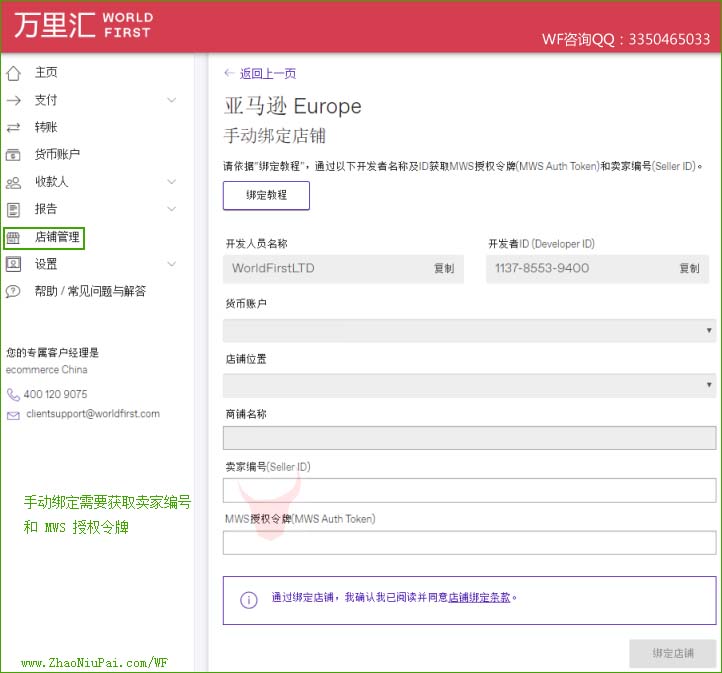Open the 店铺位置 dropdown
Viewport: 722px width, 673px height.
[469, 385]
